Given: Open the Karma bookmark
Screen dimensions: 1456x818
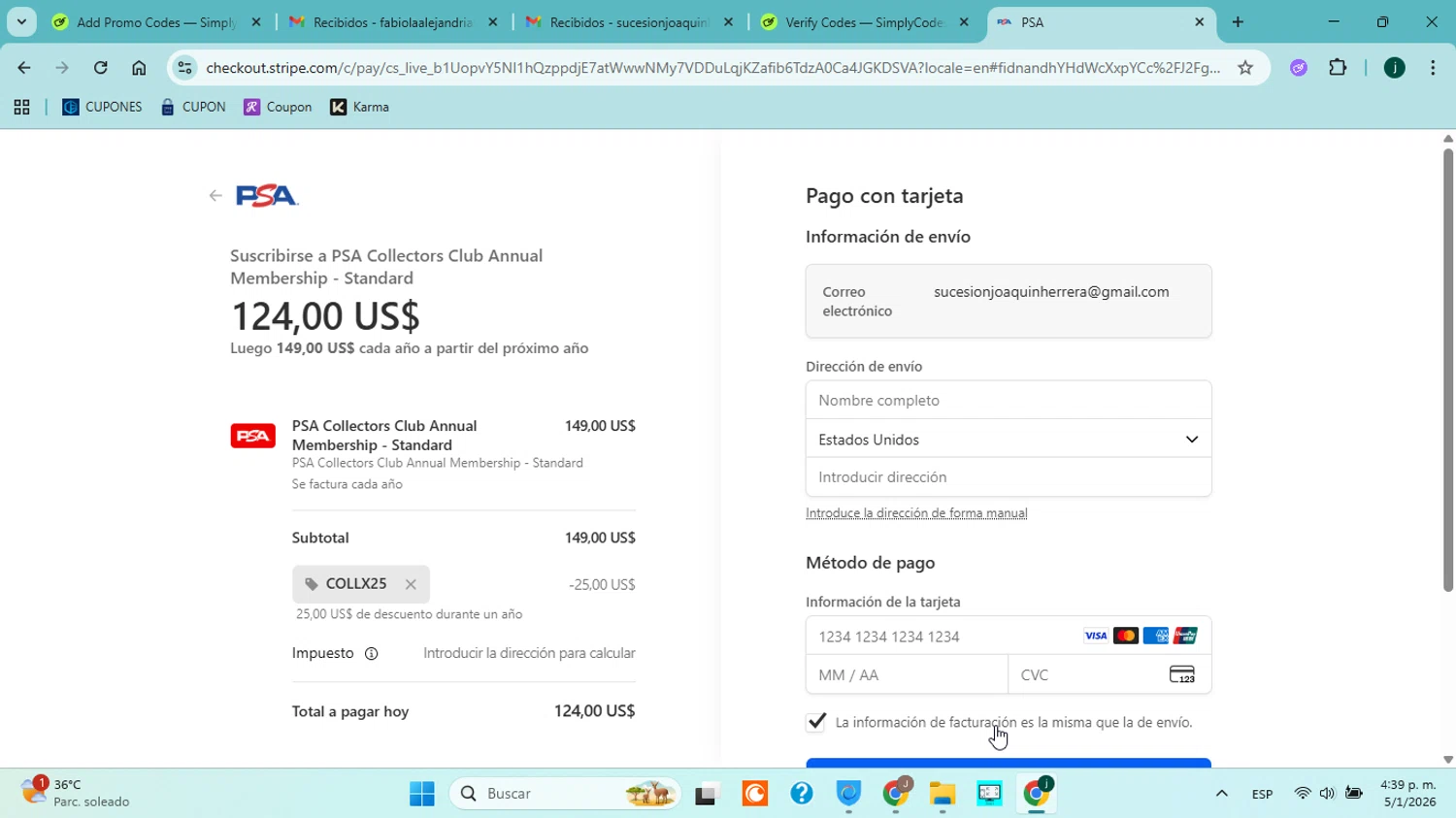Looking at the screenshot, I should click(x=360, y=108).
